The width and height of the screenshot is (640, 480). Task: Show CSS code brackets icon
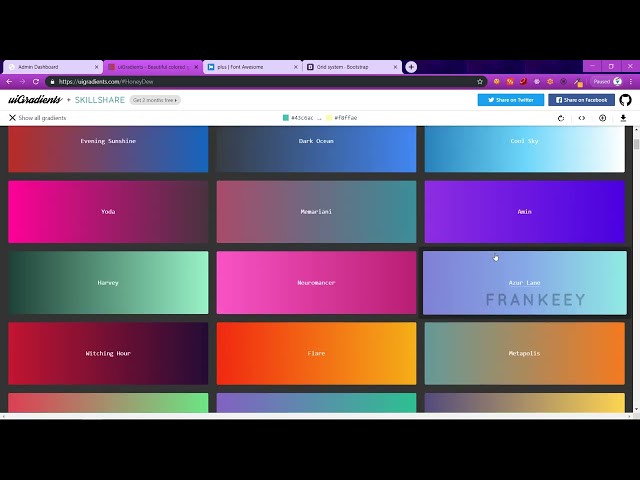tap(582, 118)
